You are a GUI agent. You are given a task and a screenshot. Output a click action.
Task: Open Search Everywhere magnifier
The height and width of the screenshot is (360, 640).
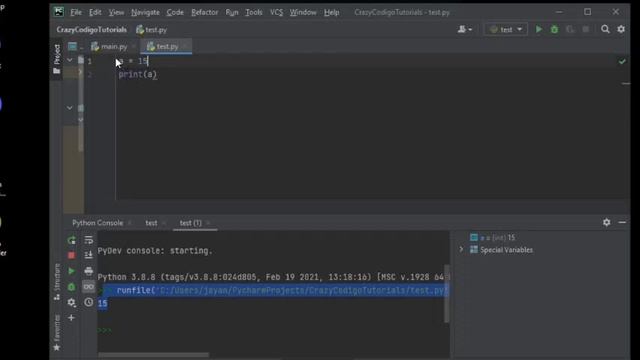tap(605, 29)
